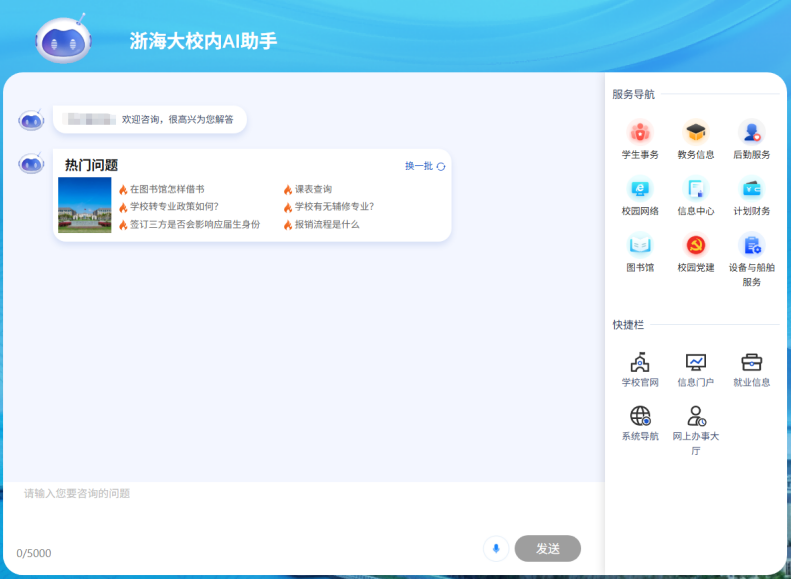Click the 换一批 link to refresh questions

pos(419,166)
